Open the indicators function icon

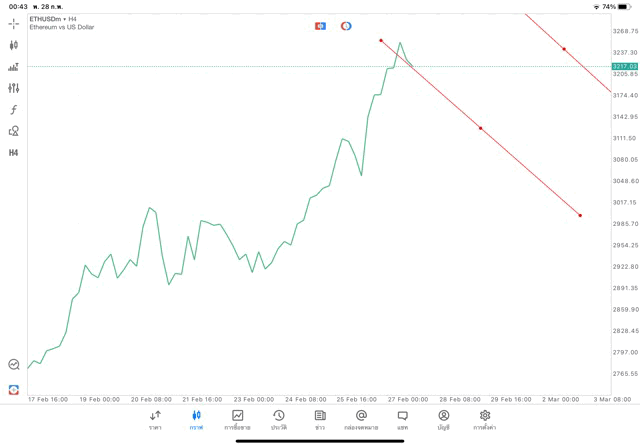pos(14,110)
